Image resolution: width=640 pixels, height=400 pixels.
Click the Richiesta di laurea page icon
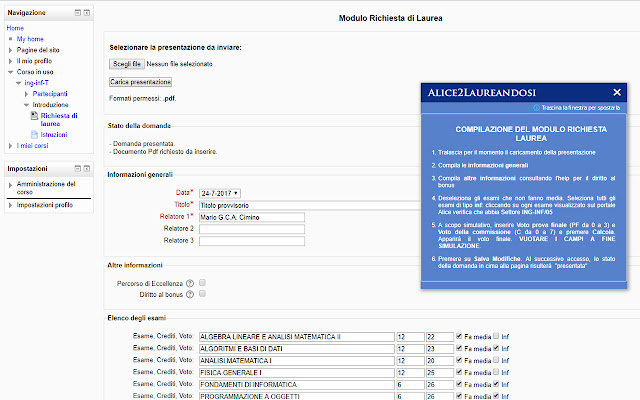tap(34, 116)
